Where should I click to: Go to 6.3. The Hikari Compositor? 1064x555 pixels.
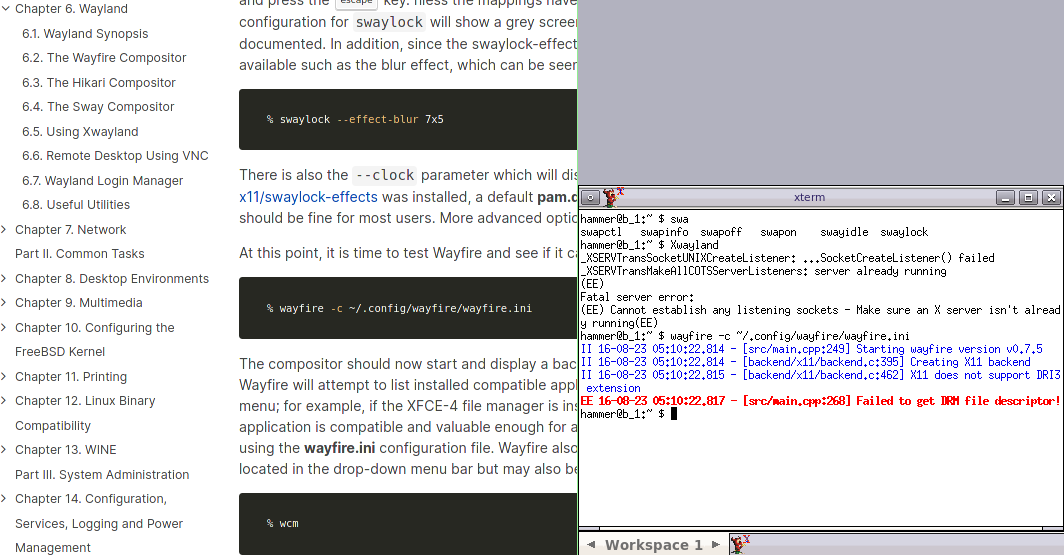pyautogui.click(x=98, y=83)
